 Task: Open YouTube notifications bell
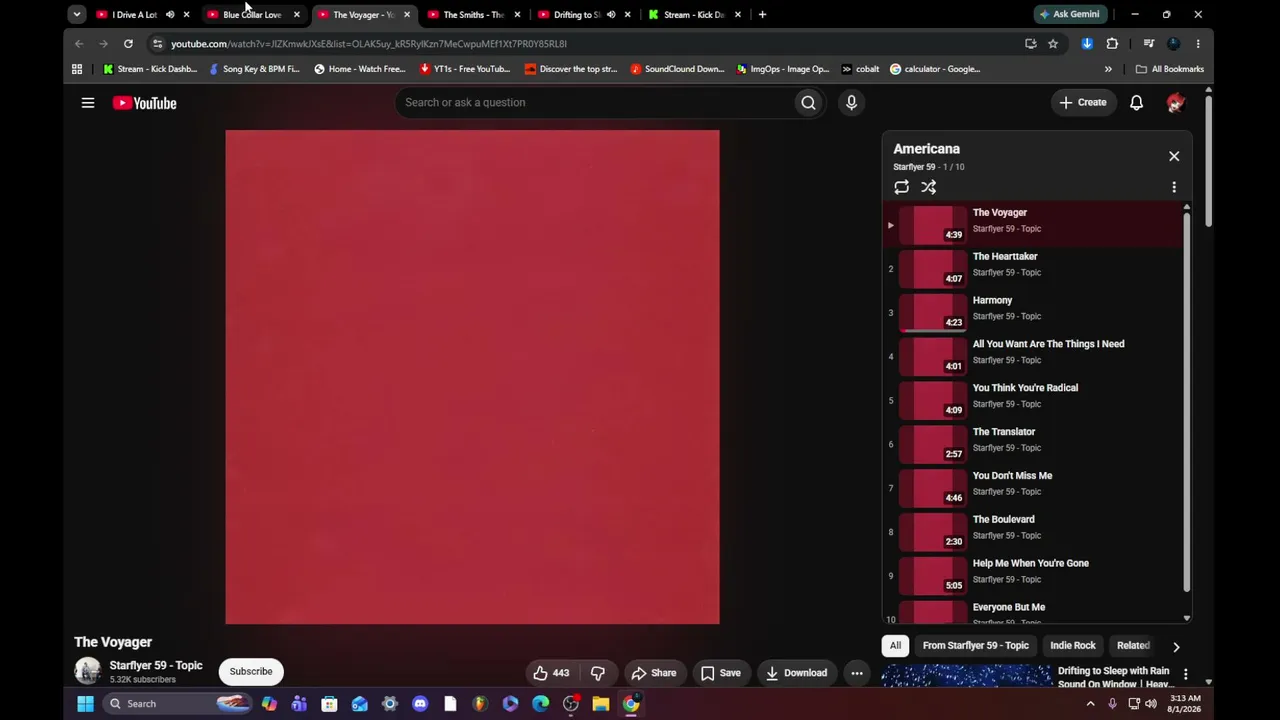pyautogui.click(x=1136, y=102)
